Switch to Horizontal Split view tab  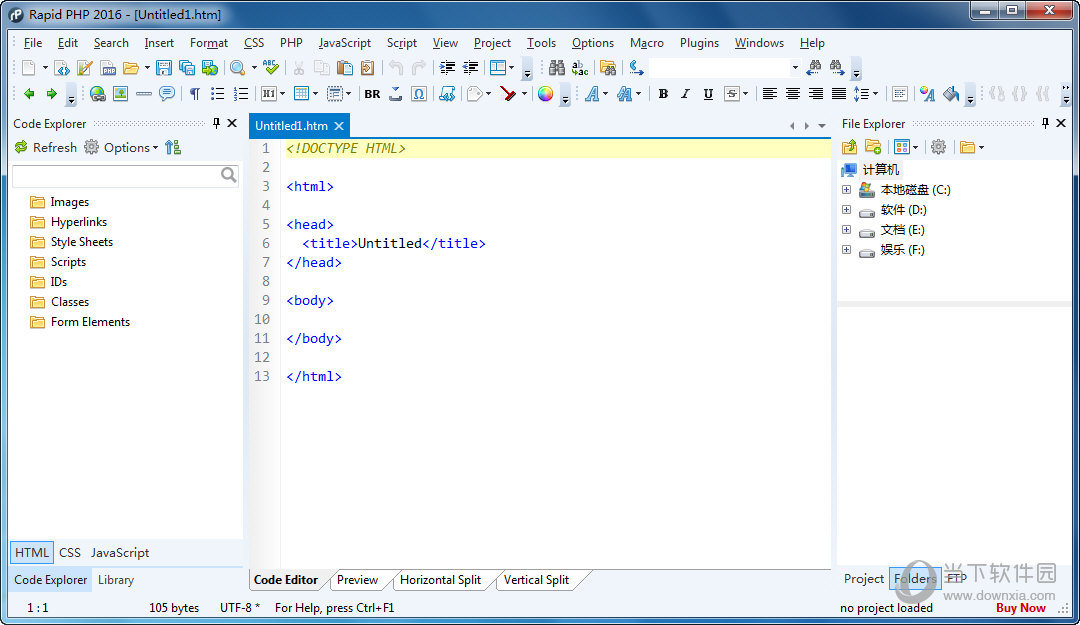click(441, 580)
